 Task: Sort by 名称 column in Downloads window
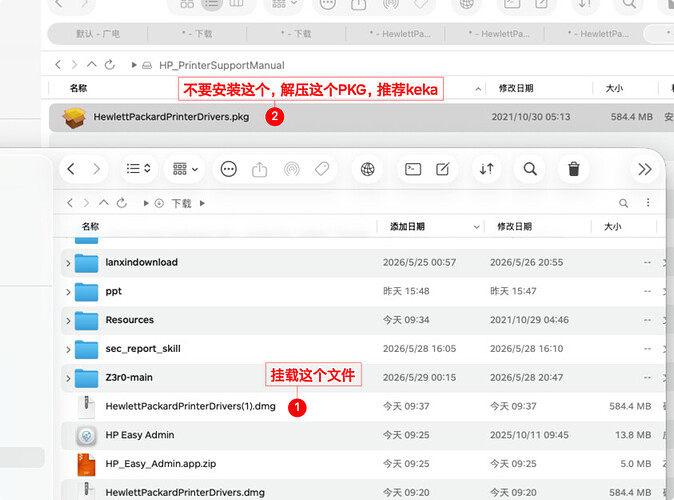90,227
